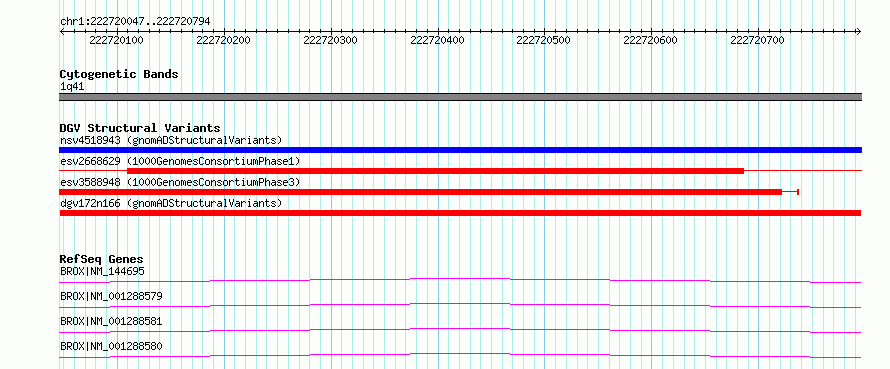Select the esv2668629 red variant bar
The width and height of the screenshot is (890, 369).
point(435,171)
